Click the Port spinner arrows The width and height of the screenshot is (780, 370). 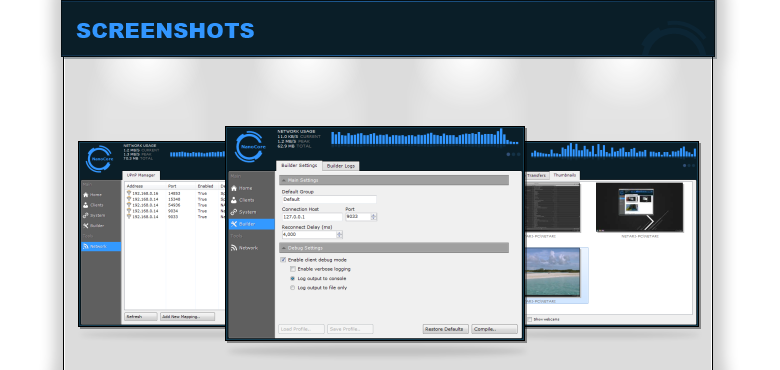pyautogui.click(x=374, y=217)
